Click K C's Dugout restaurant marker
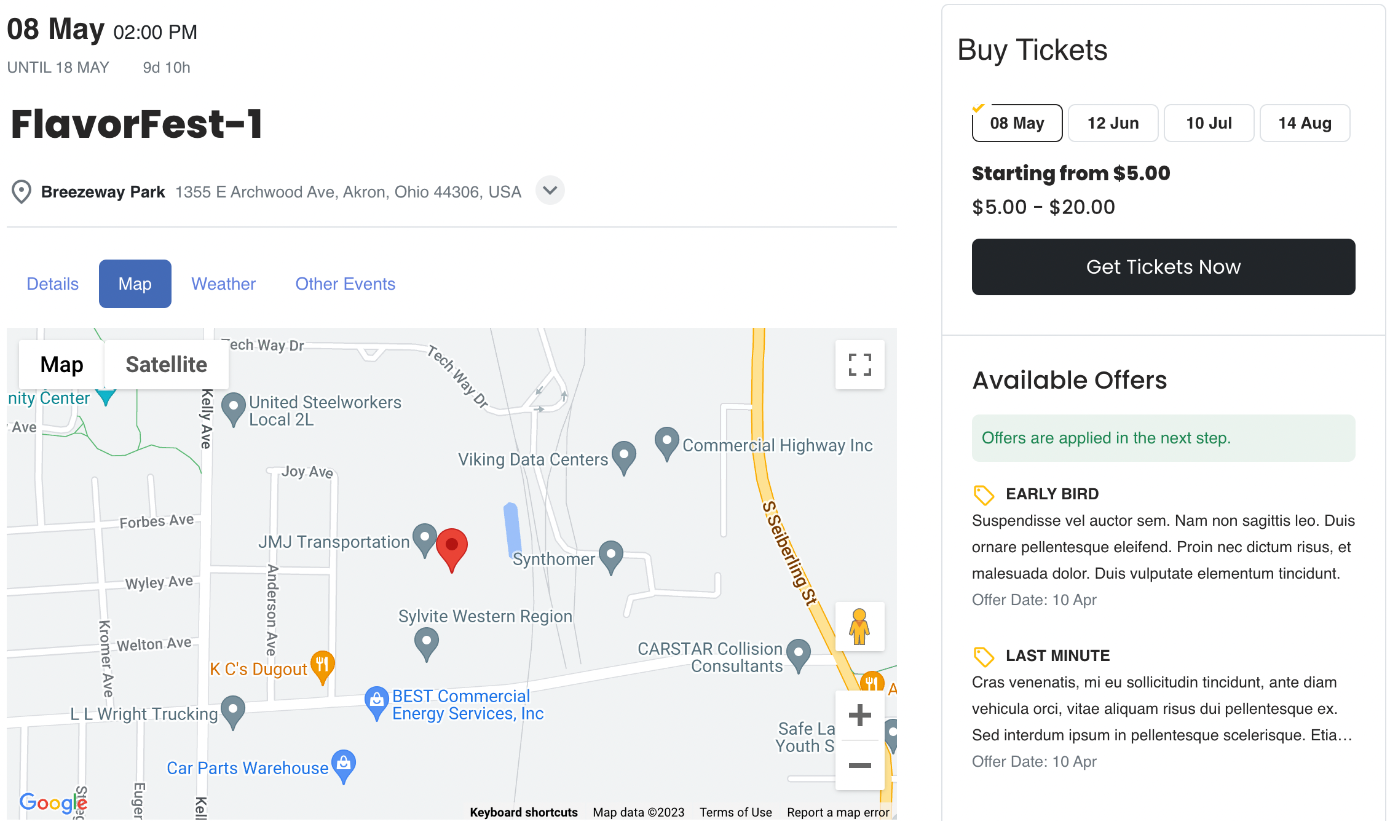The width and height of the screenshot is (1388, 821). (x=322, y=665)
